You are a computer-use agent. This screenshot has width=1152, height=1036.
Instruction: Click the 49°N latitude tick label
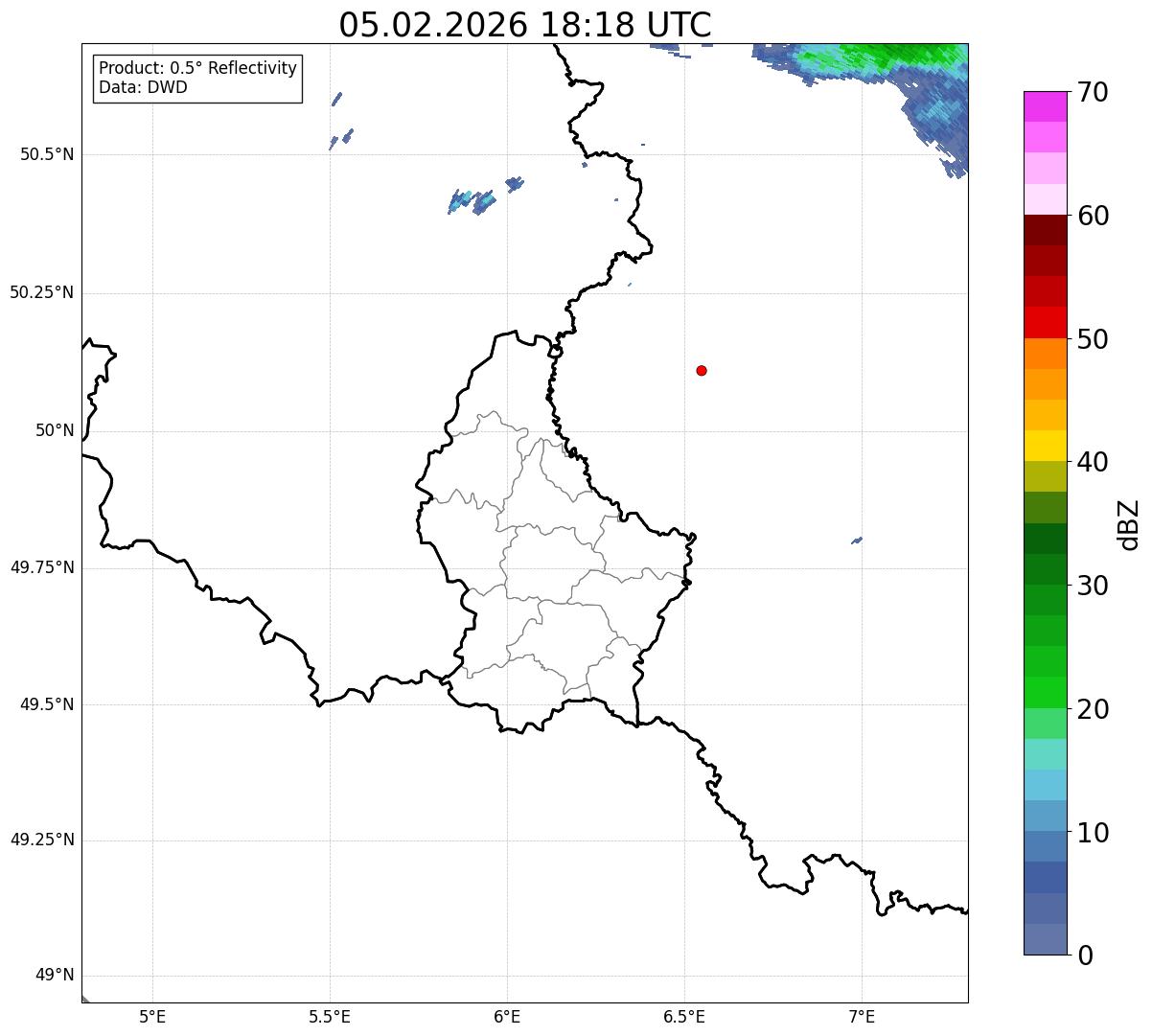point(55,975)
